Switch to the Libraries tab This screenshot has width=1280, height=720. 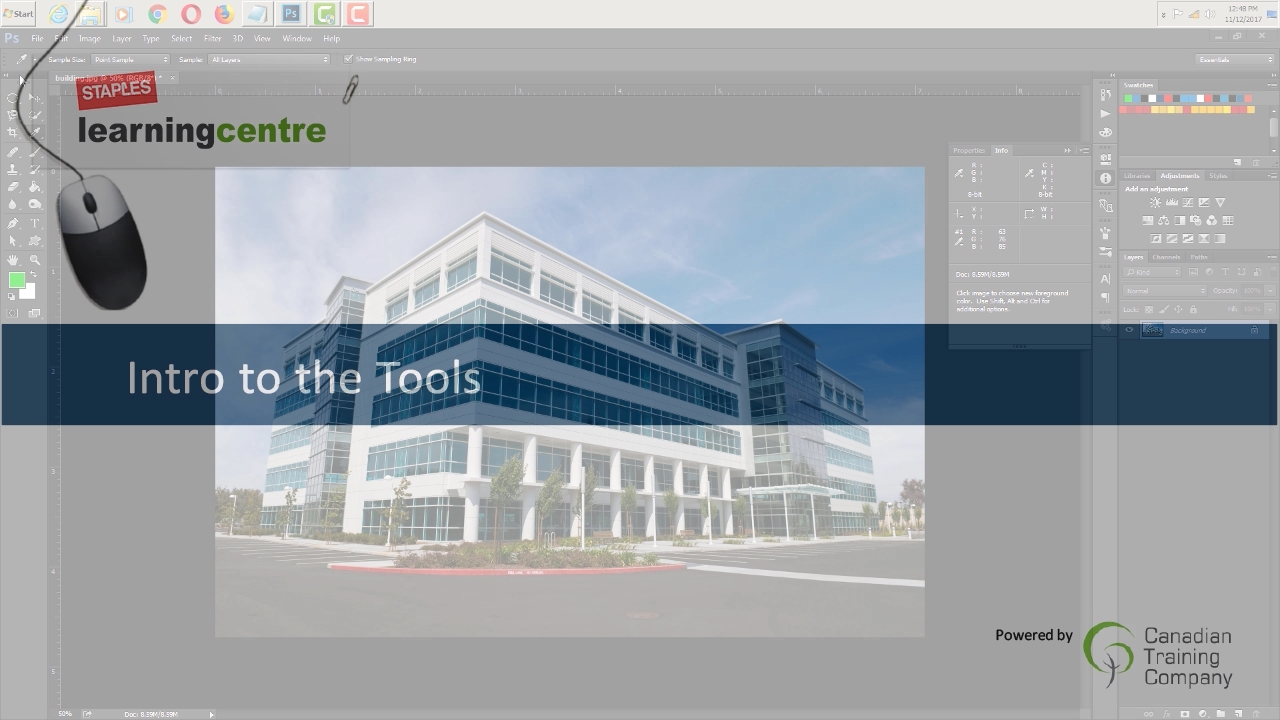[x=1137, y=176]
